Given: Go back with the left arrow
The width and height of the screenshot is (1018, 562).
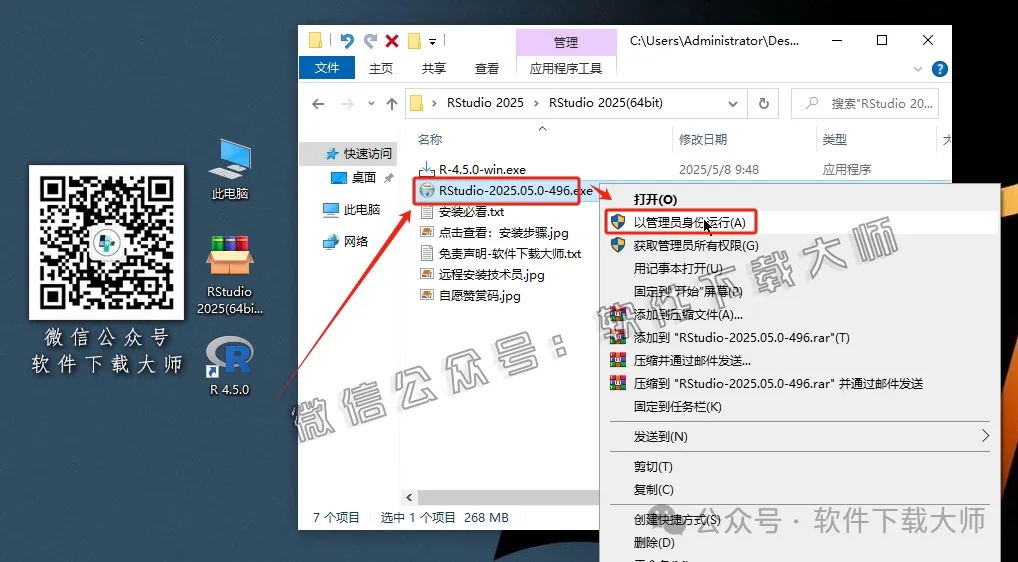Looking at the screenshot, I should [x=318, y=104].
